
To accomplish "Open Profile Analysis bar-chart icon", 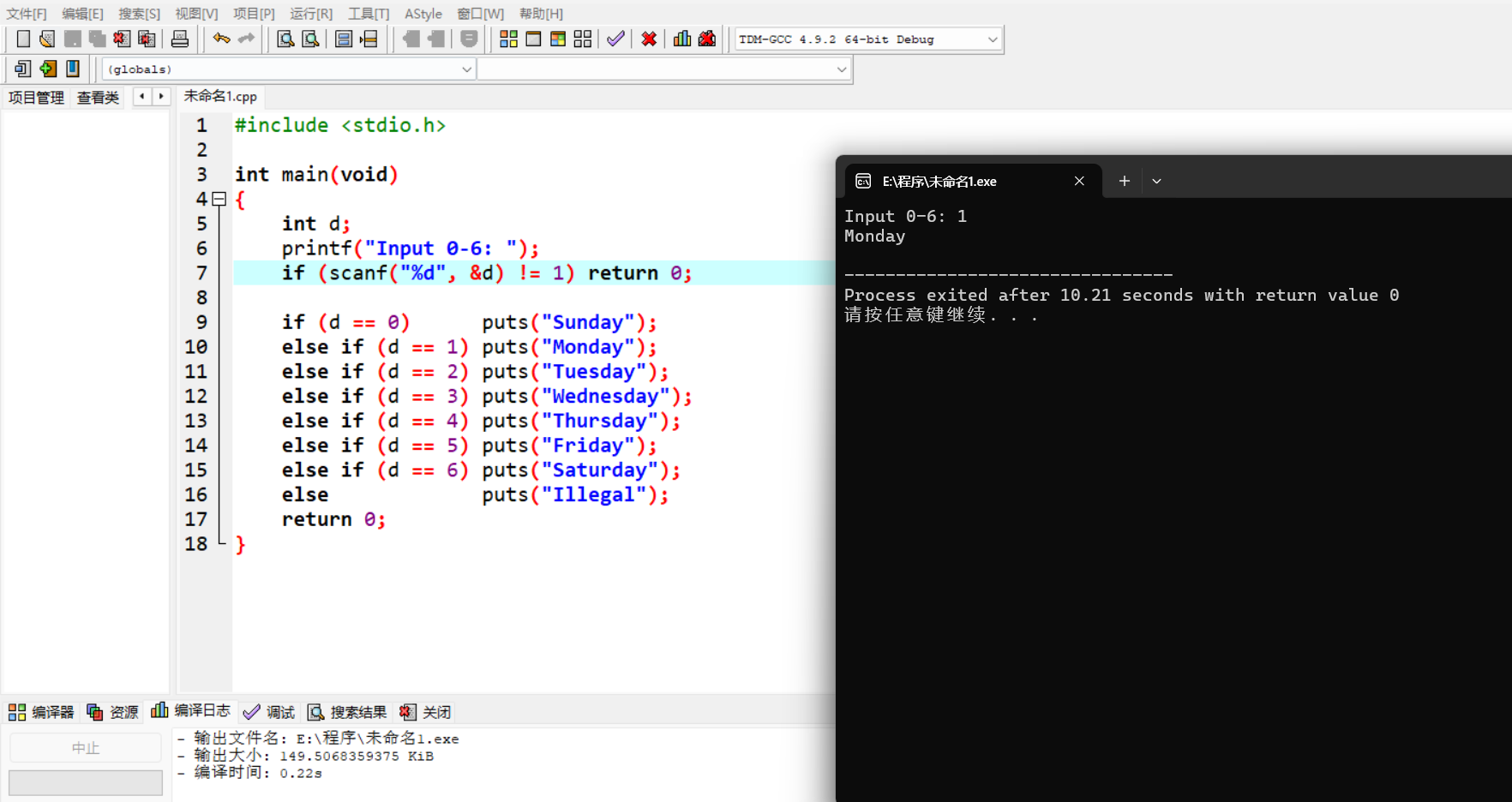I will point(682,39).
